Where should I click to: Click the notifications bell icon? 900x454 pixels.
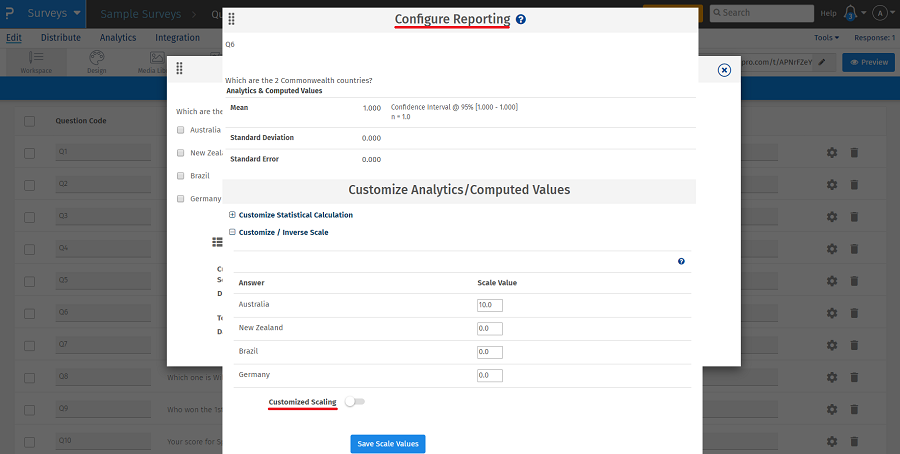pos(851,13)
